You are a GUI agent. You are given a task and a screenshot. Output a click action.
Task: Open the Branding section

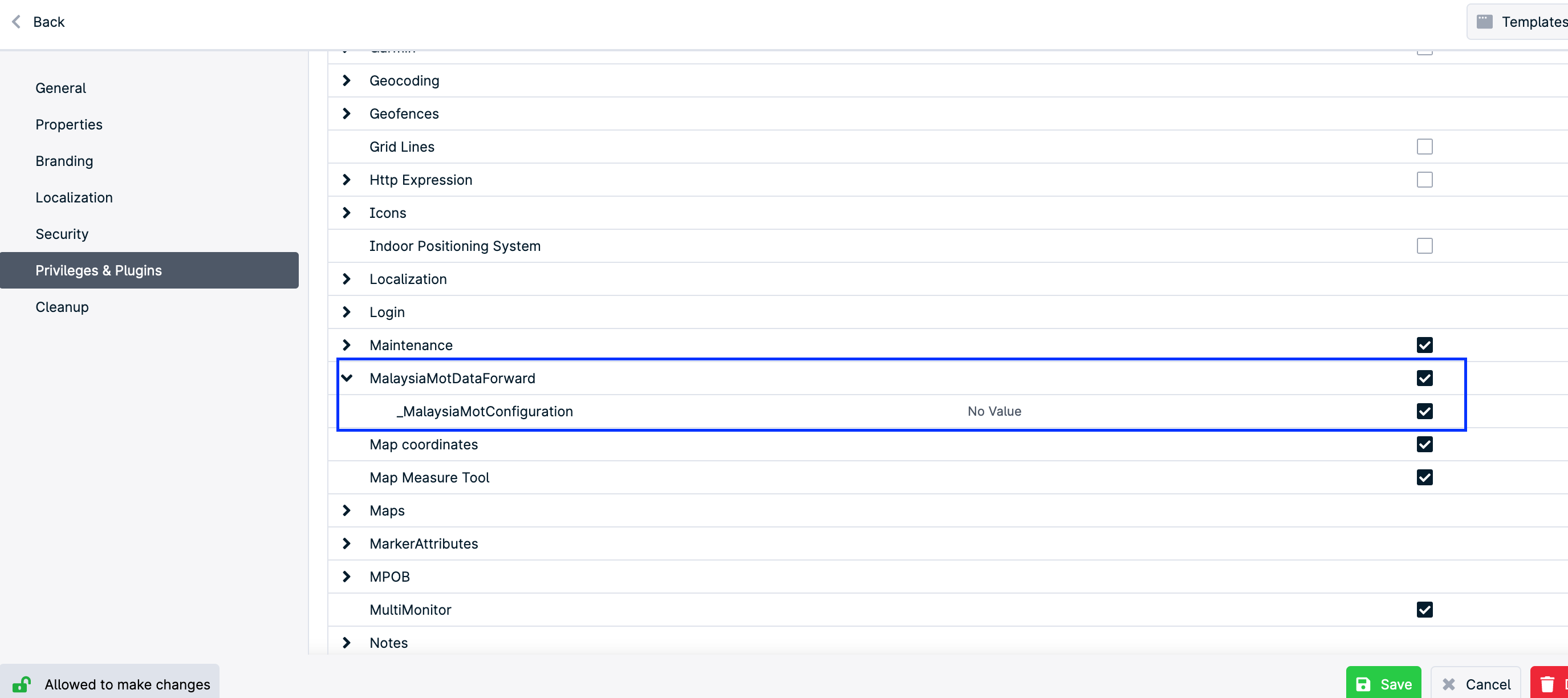[149, 161]
